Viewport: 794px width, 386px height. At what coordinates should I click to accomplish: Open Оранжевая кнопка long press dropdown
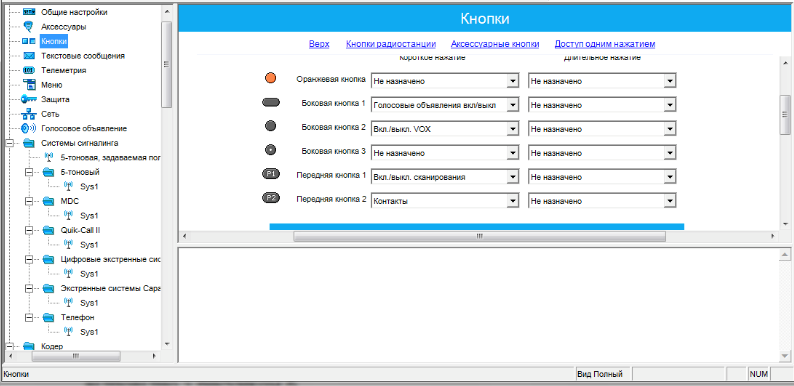[670, 81]
